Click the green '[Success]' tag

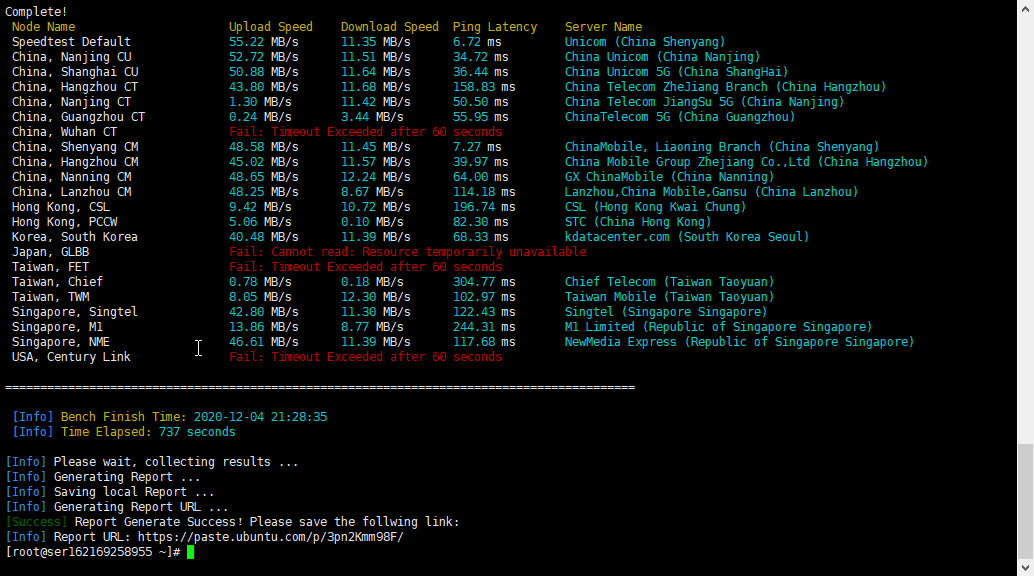pos(36,522)
